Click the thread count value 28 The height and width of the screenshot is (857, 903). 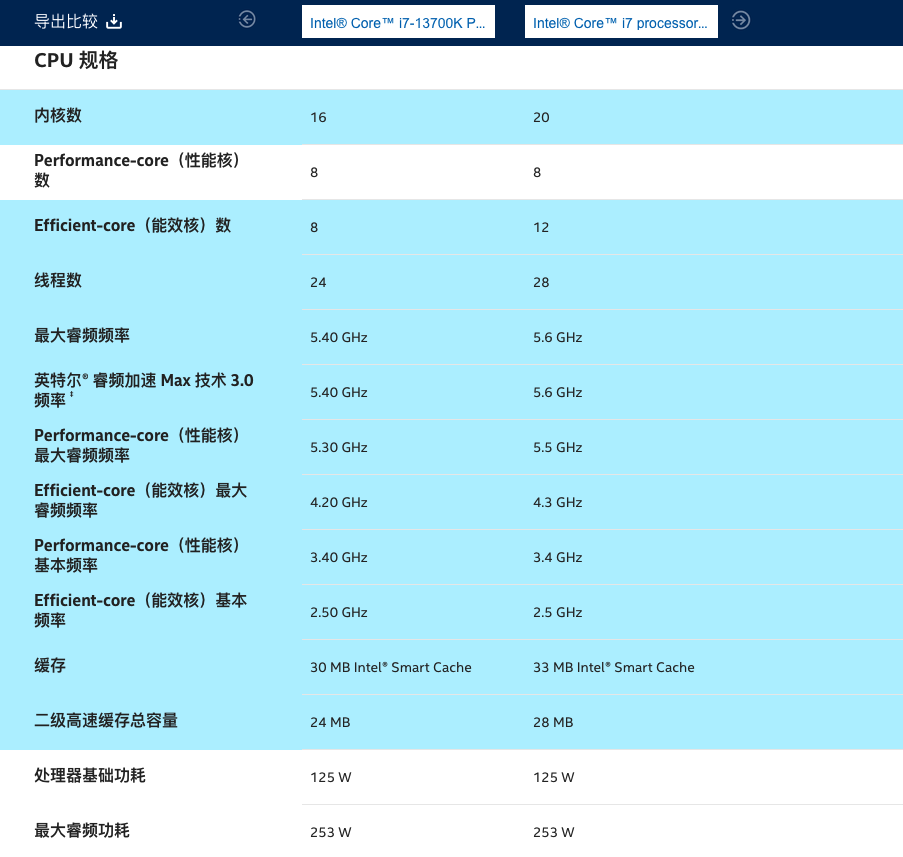coord(541,282)
